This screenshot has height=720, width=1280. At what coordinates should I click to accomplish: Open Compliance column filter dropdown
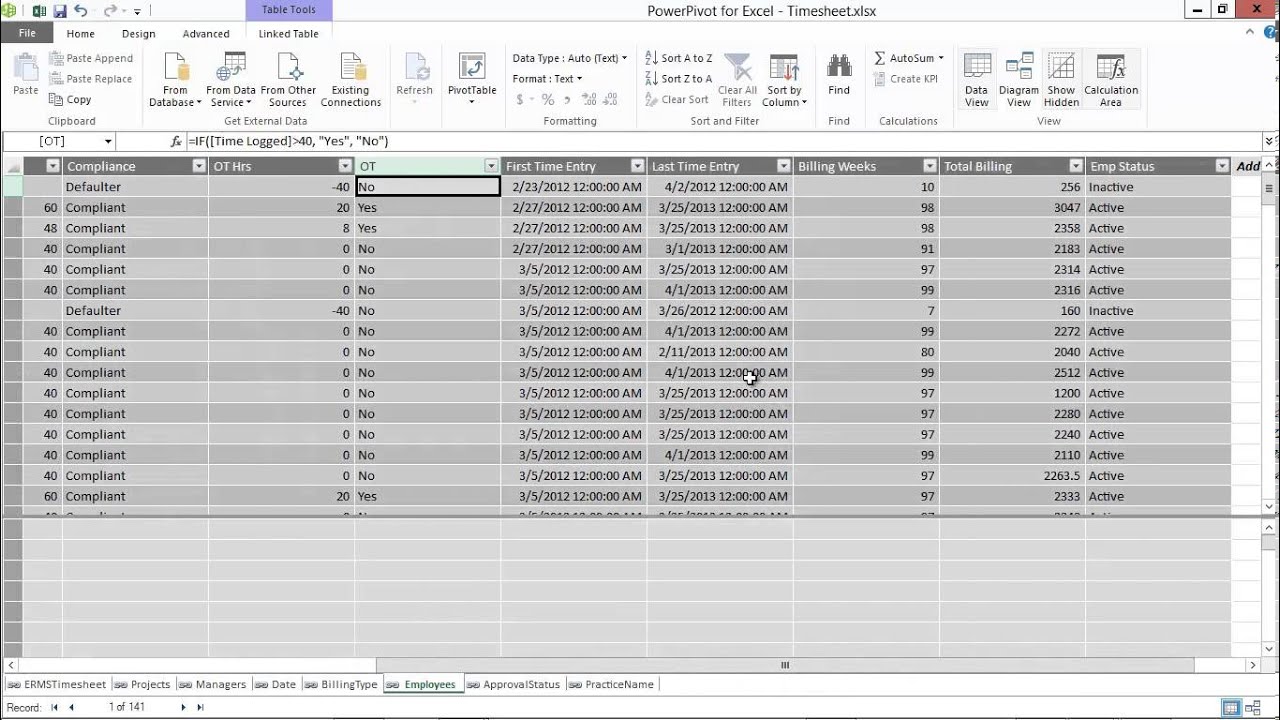pyautogui.click(x=199, y=166)
